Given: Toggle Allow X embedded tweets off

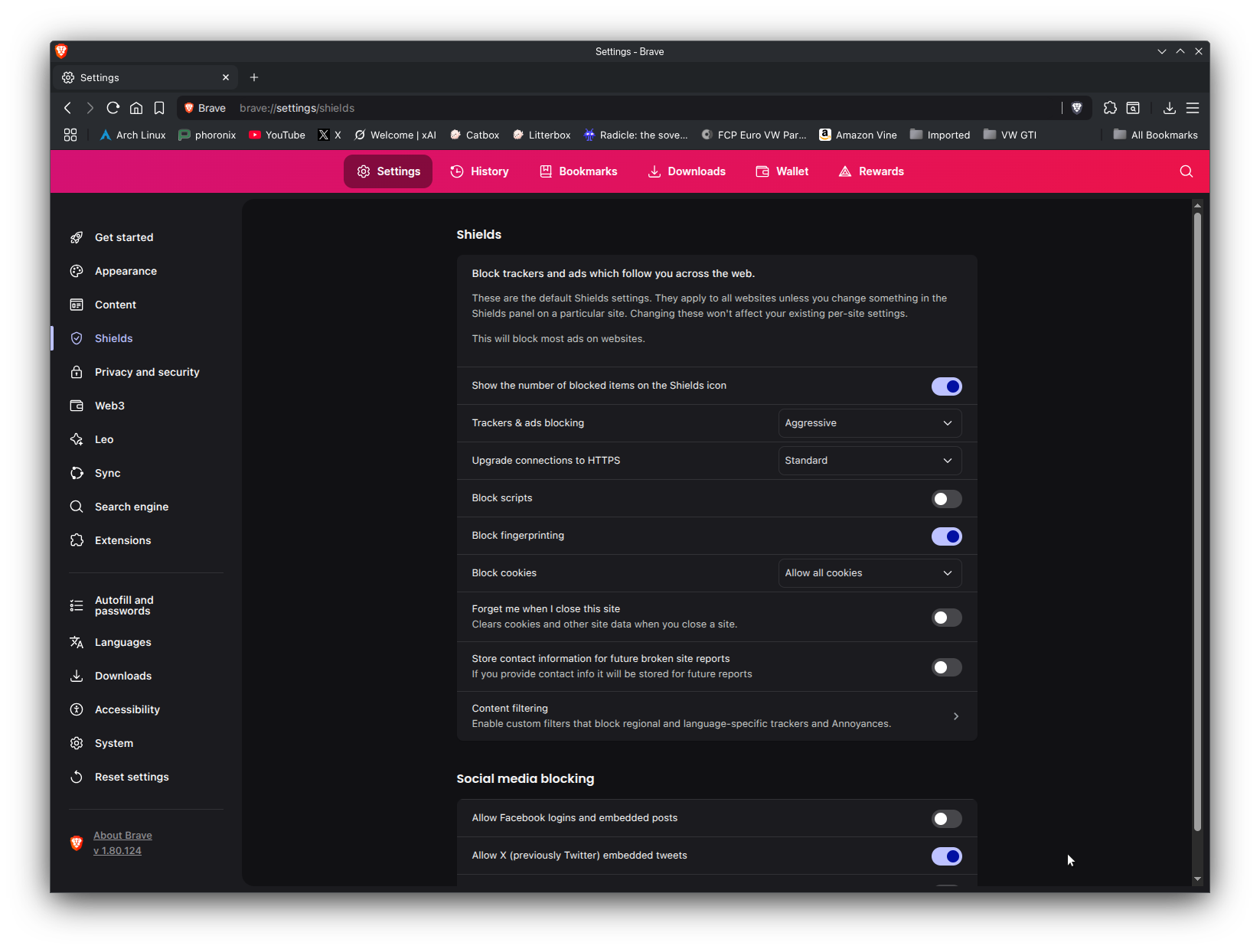Looking at the screenshot, I should click(x=947, y=856).
